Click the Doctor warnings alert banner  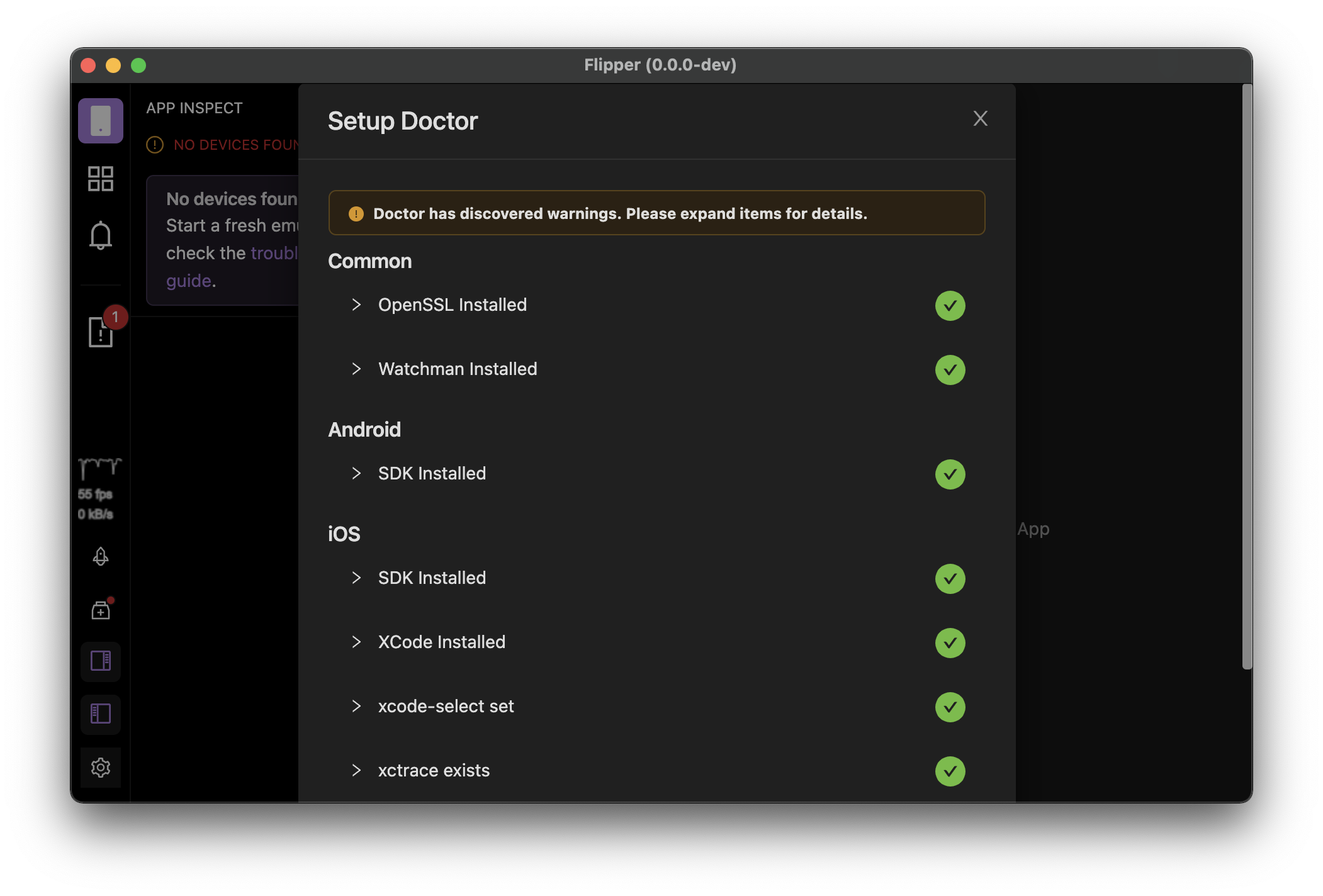tap(656, 213)
